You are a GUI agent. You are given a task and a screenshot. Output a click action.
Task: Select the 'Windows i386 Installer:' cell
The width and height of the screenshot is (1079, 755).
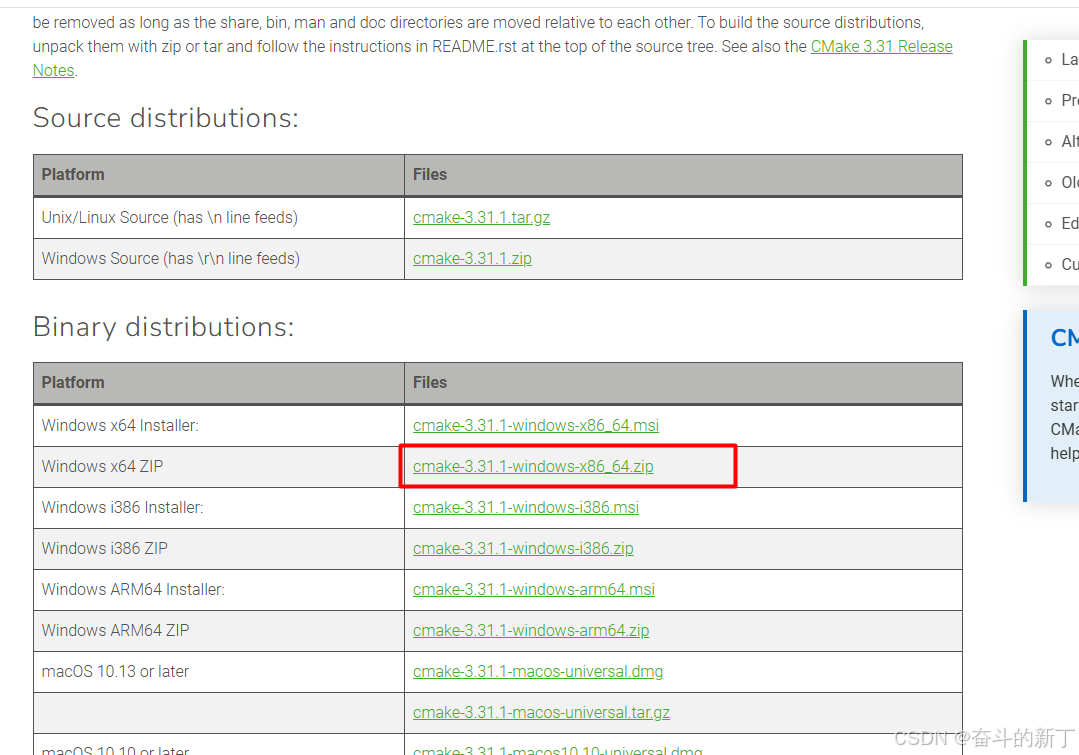[219, 507]
